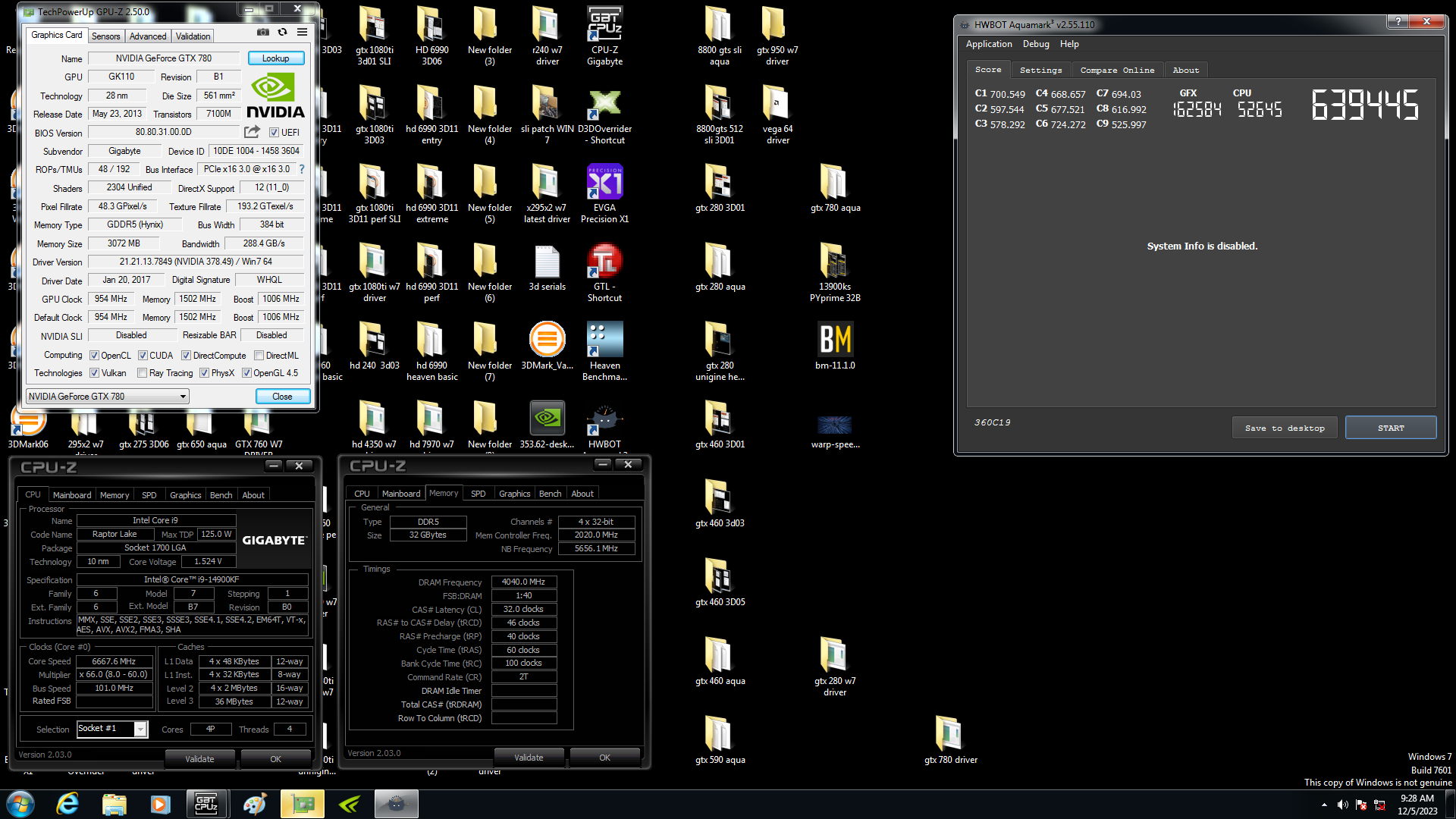1456x819 pixels.
Task: Switch to the Settings tab in Aquamark
Action: (x=1040, y=70)
